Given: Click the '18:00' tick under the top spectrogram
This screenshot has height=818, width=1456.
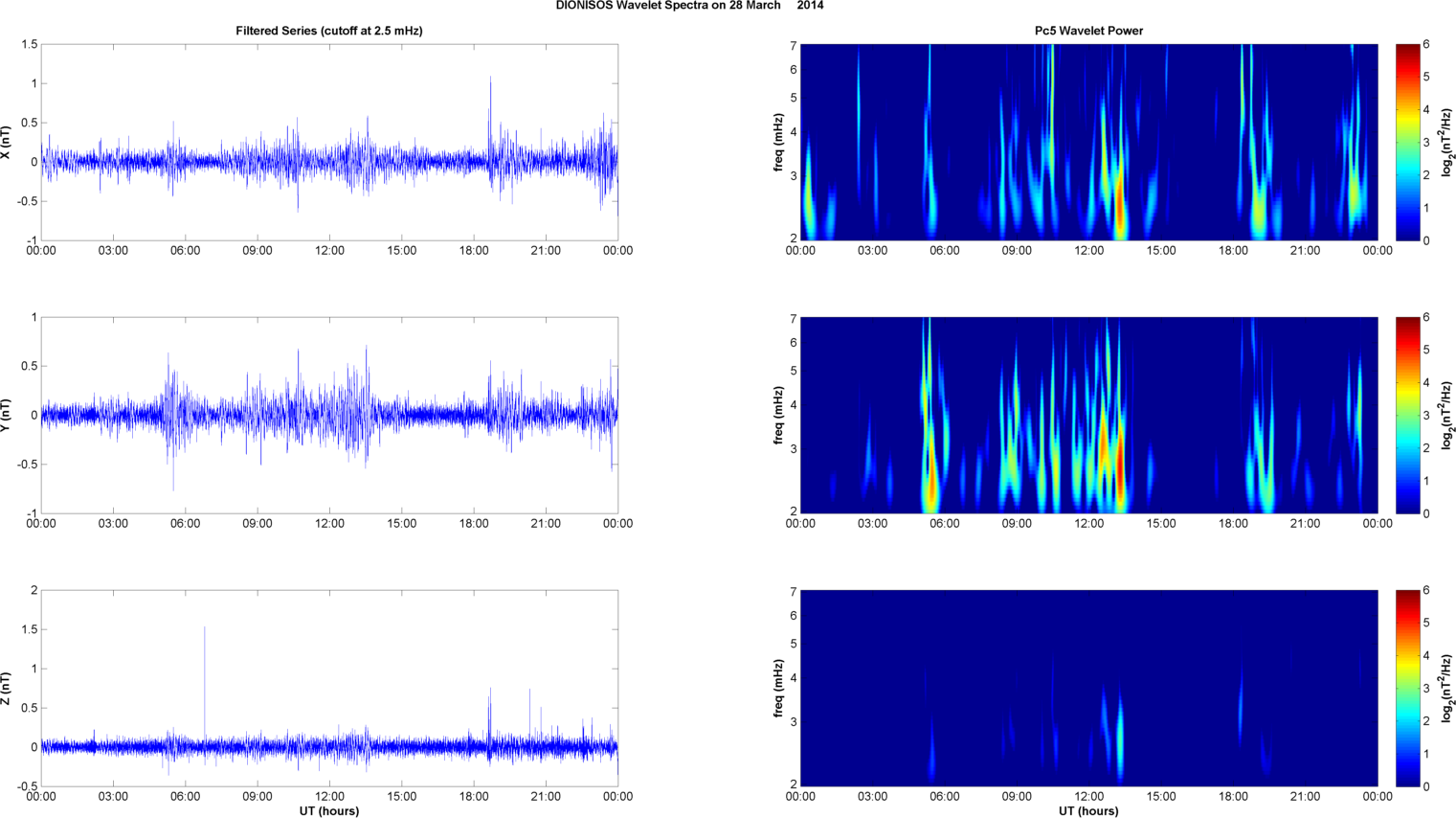Looking at the screenshot, I should [x=1233, y=251].
